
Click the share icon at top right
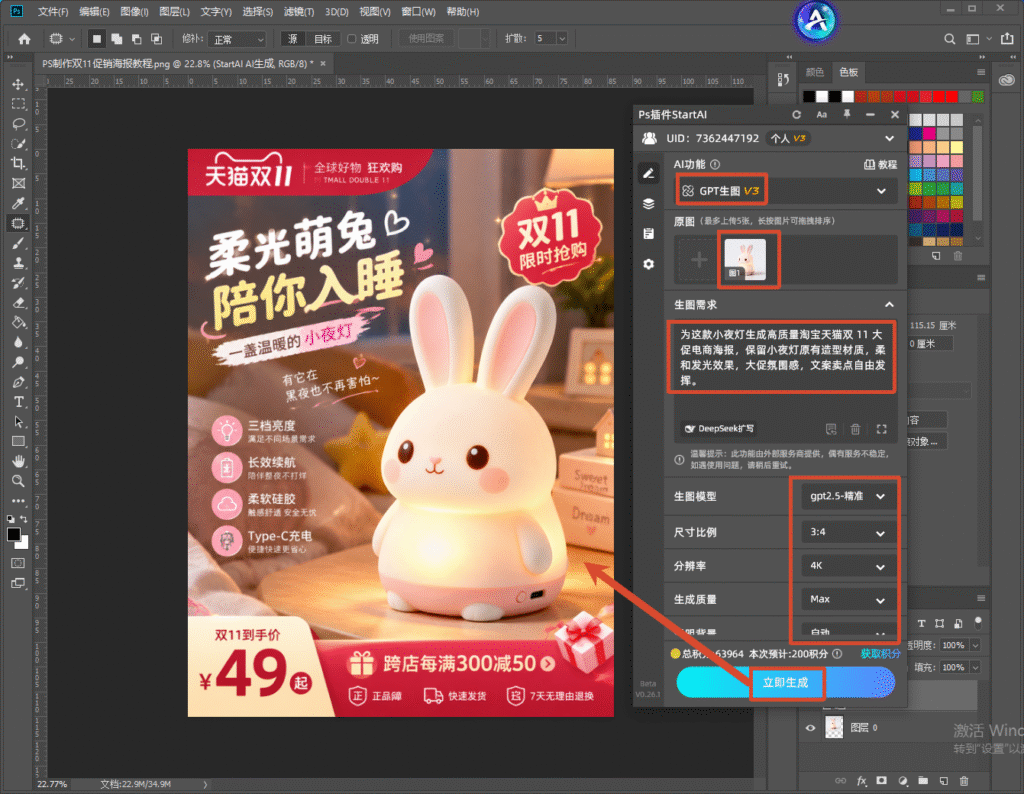click(1008, 39)
